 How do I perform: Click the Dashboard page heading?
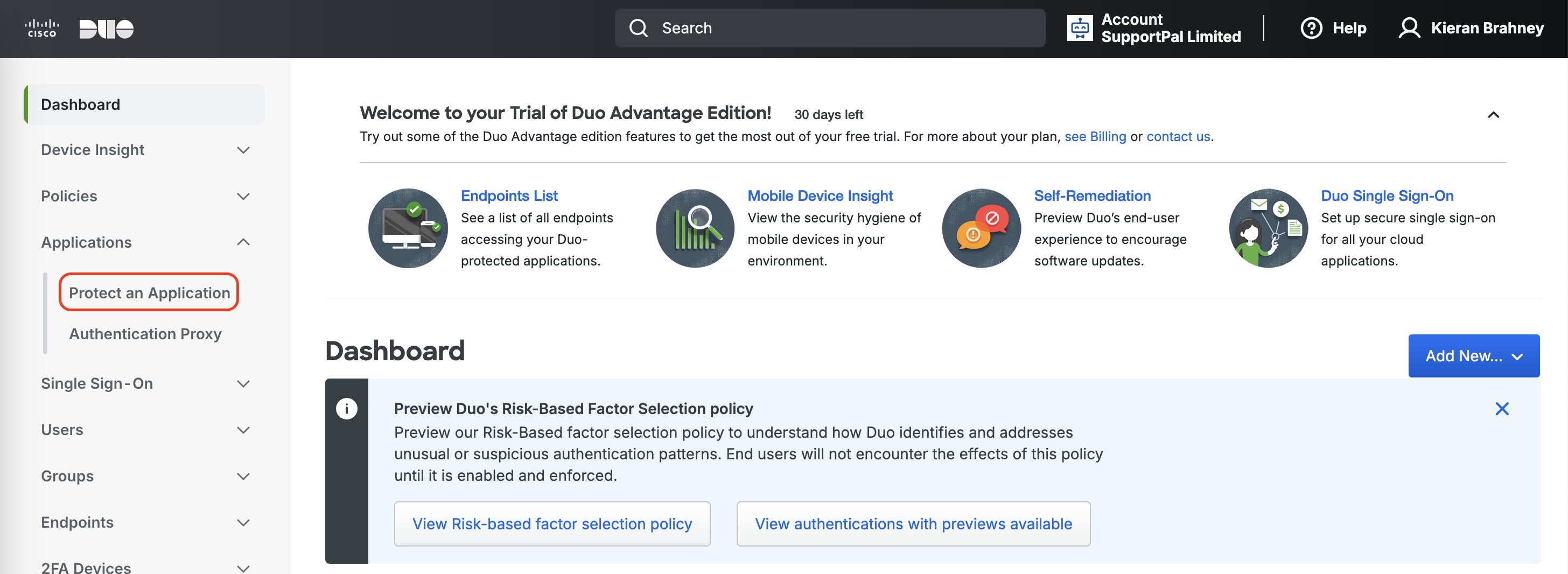click(x=395, y=351)
